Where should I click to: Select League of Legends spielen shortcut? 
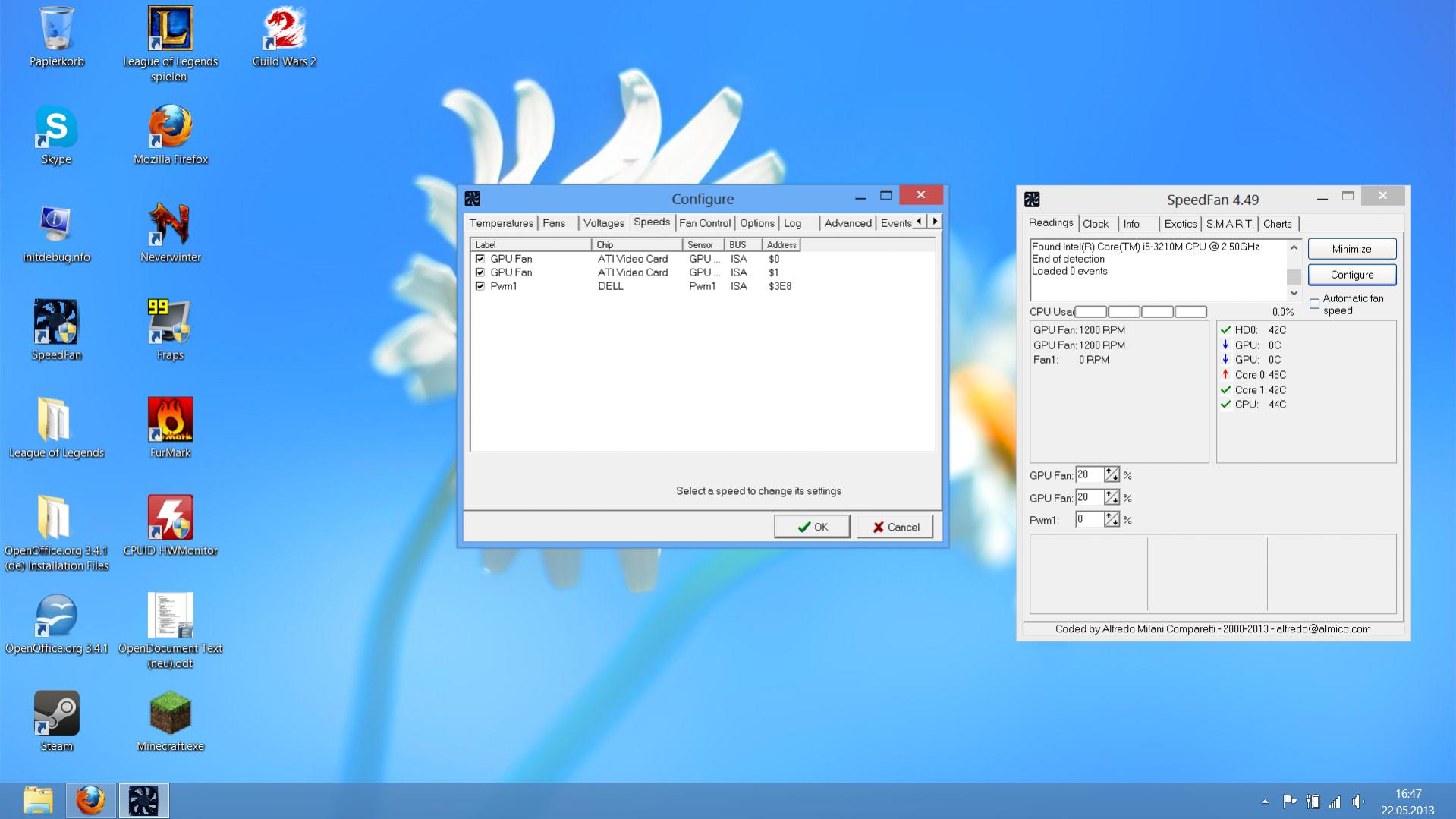pos(170,44)
